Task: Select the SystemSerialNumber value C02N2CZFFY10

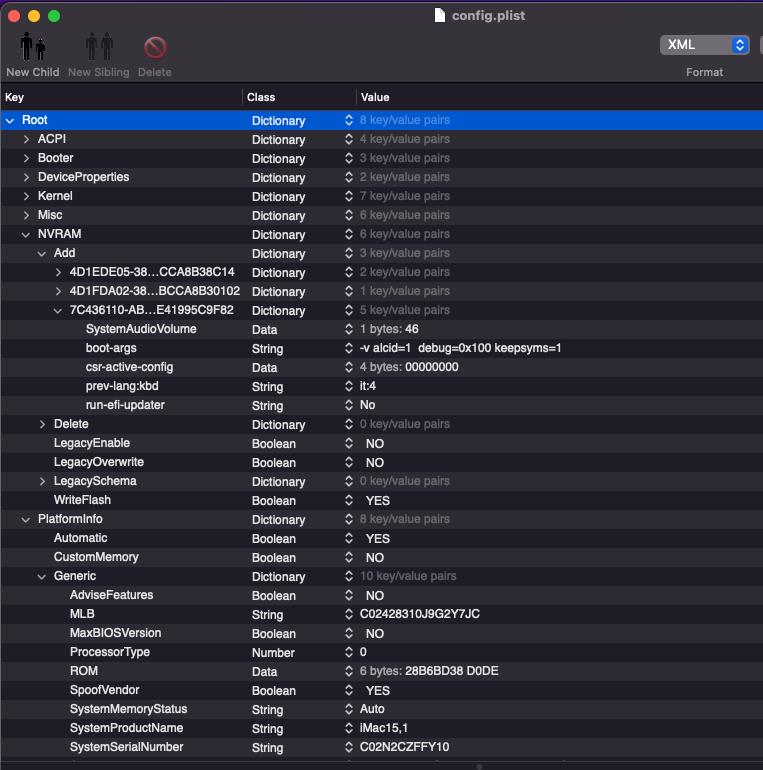Action: [404, 747]
